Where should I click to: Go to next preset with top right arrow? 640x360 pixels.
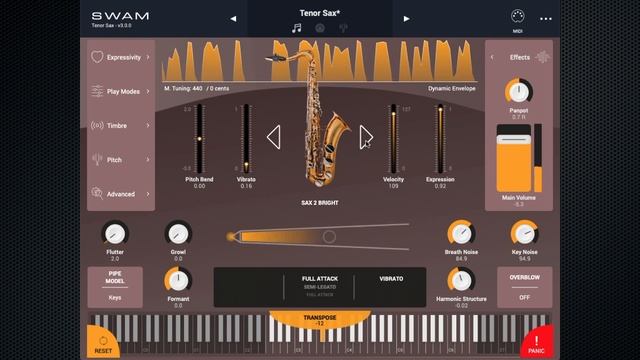(406, 19)
